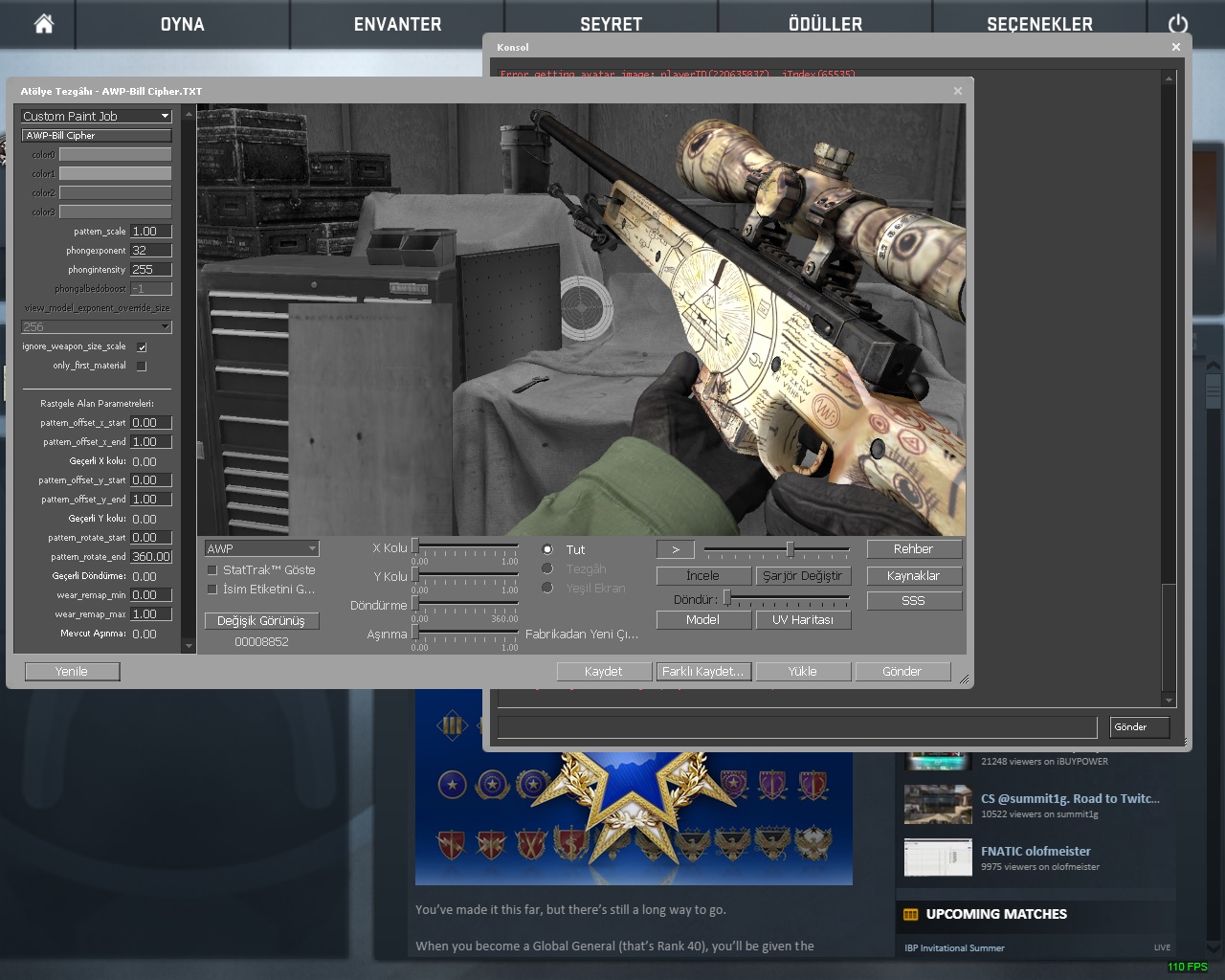
Task: Click the pattern_scale value field
Action: (151, 231)
